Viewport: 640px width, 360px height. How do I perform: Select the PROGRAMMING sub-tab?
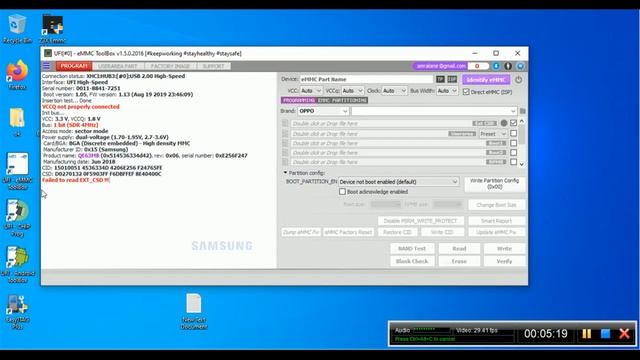pos(299,100)
